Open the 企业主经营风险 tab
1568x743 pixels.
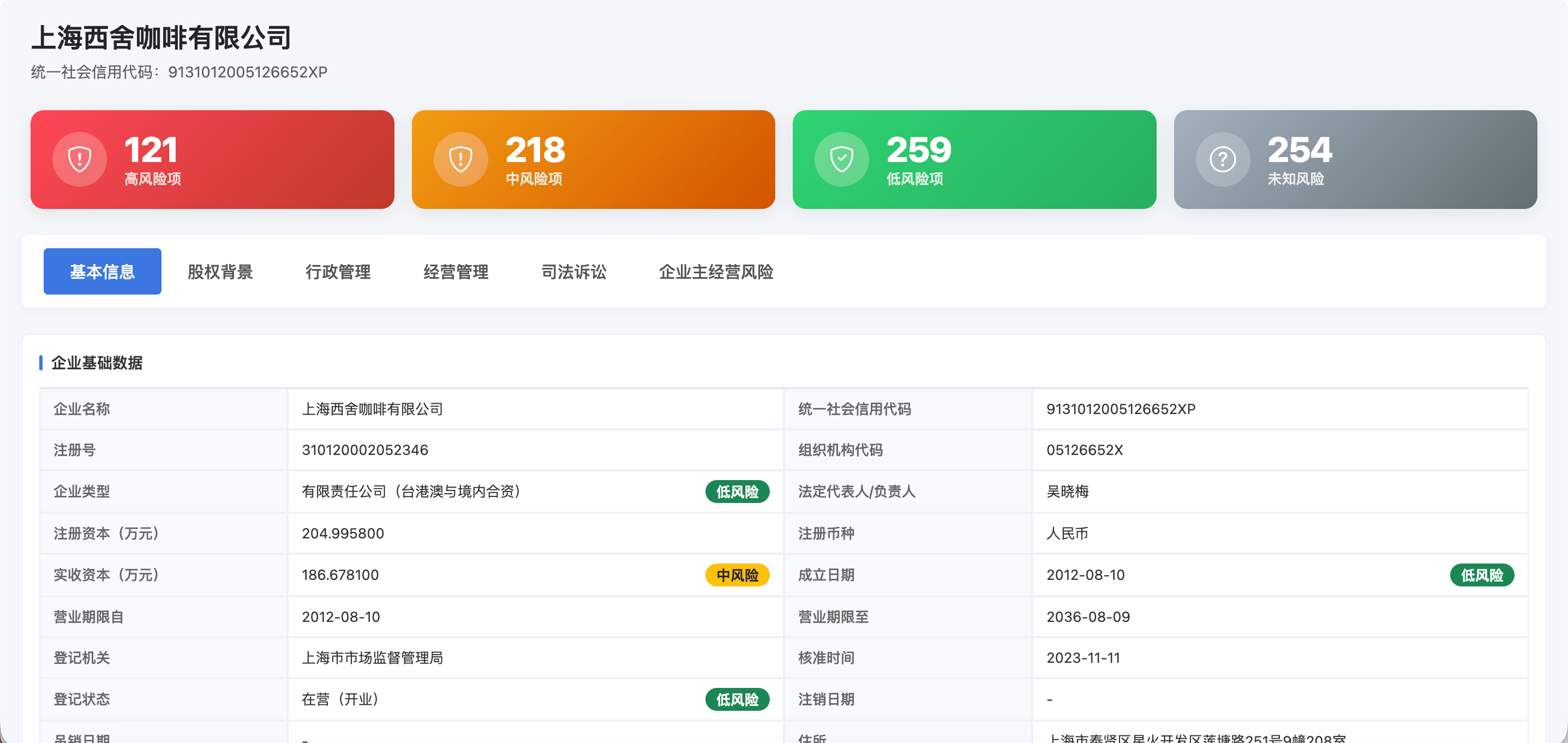[716, 272]
